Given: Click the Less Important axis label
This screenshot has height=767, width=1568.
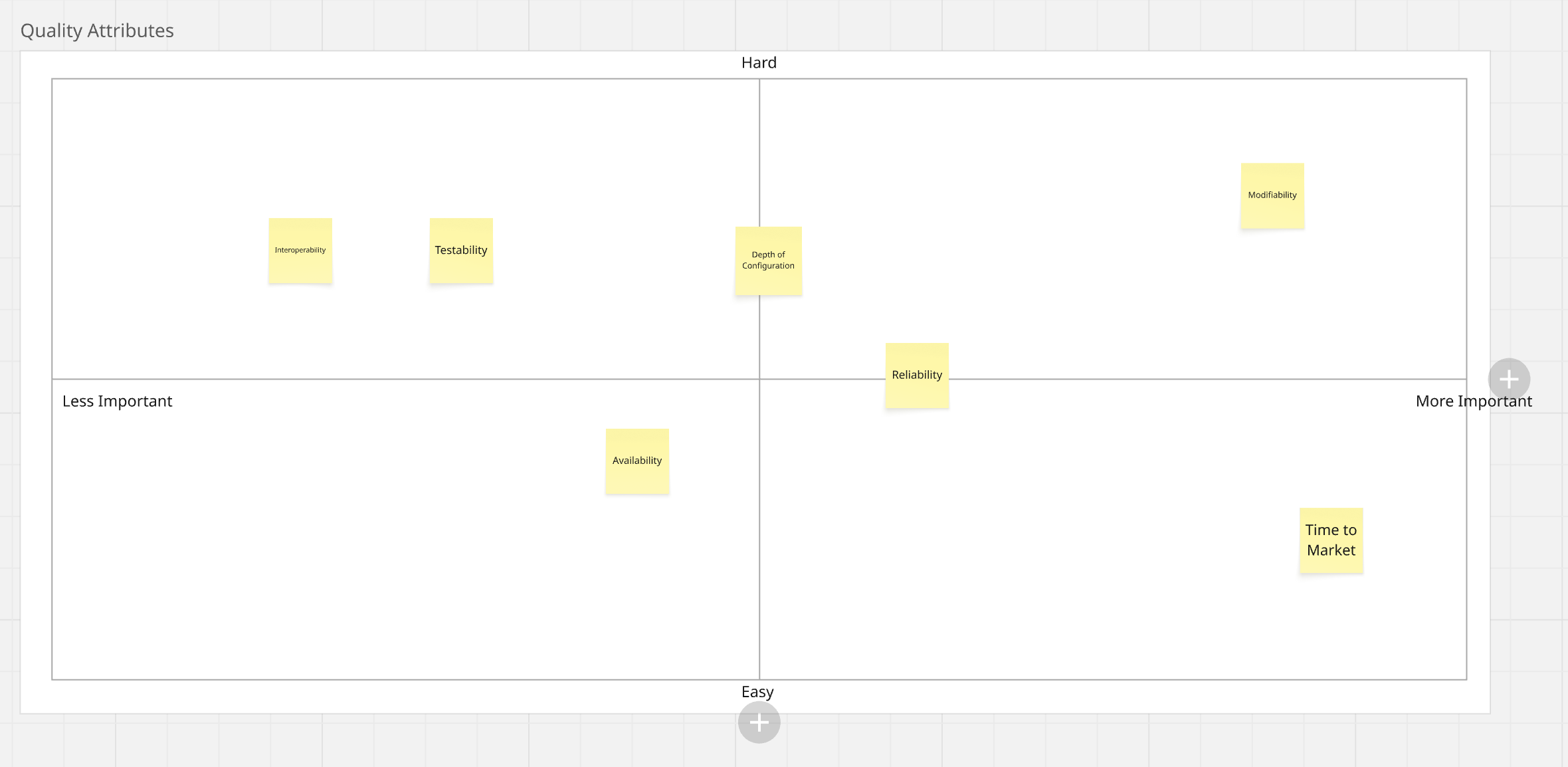Looking at the screenshot, I should pyautogui.click(x=117, y=401).
